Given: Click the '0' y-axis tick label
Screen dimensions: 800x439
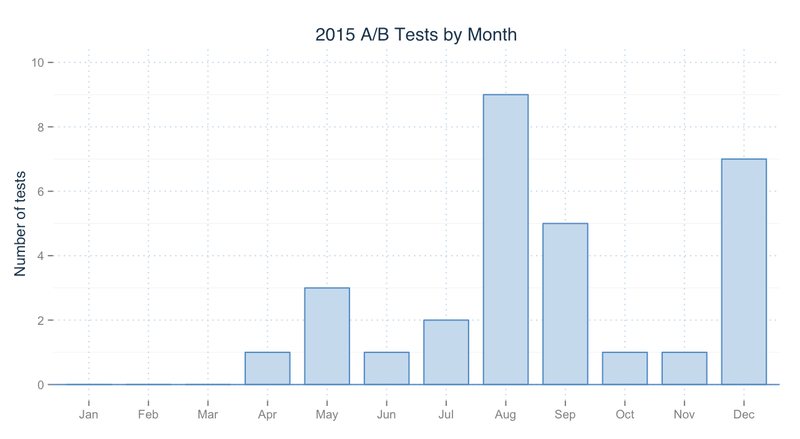Looking at the screenshot, I should [41, 385].
